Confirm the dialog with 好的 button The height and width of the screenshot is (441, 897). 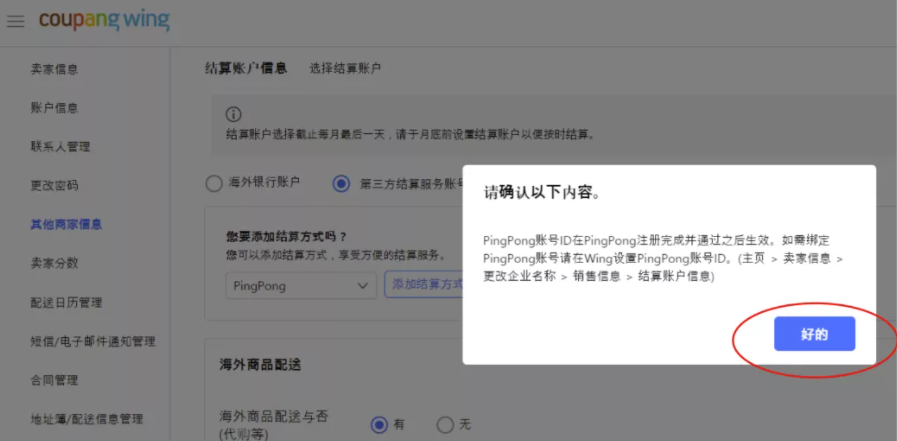[814, 334]
